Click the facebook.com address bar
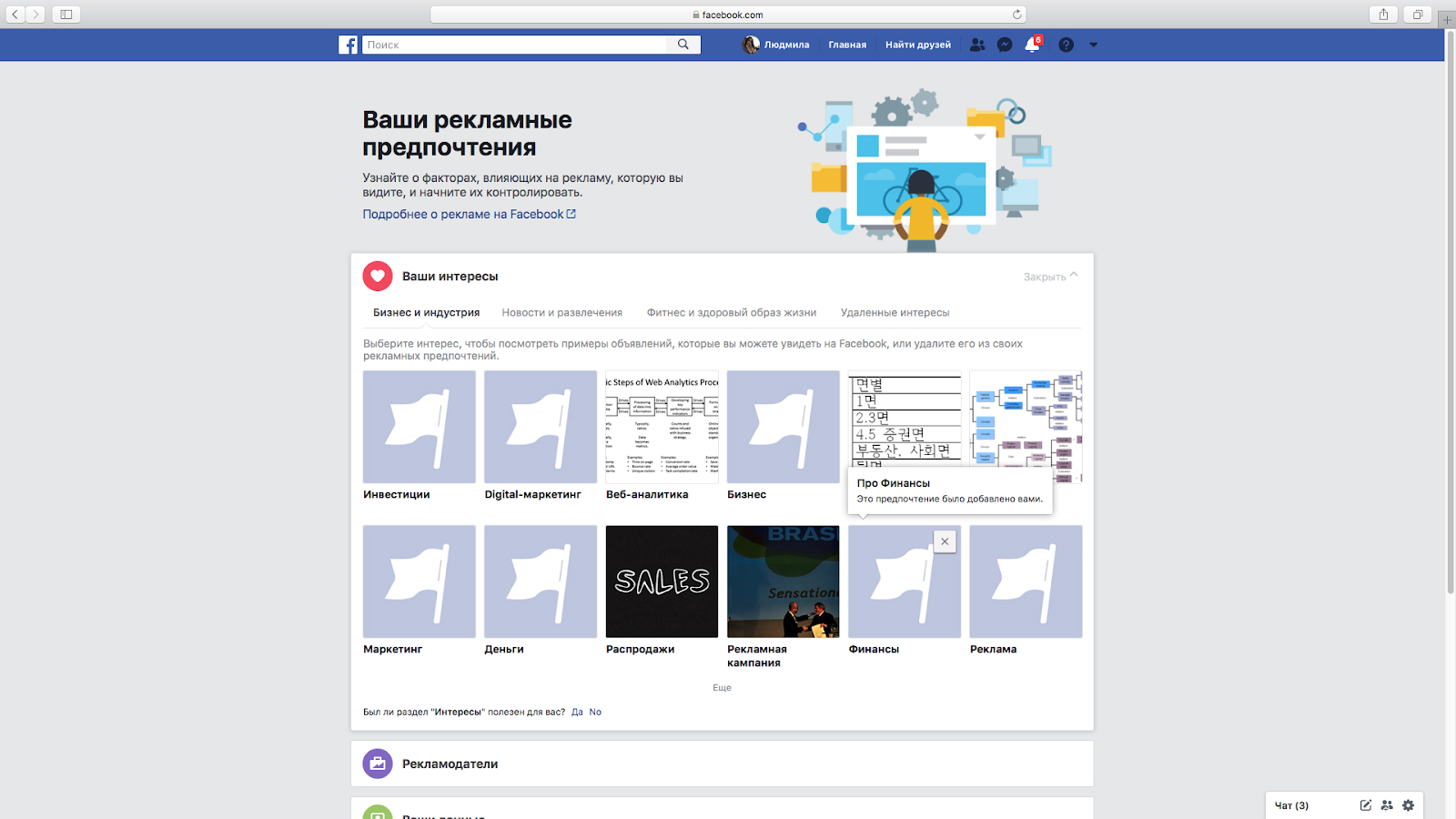This screenshot has width=1456, height=819. point(728,15)
